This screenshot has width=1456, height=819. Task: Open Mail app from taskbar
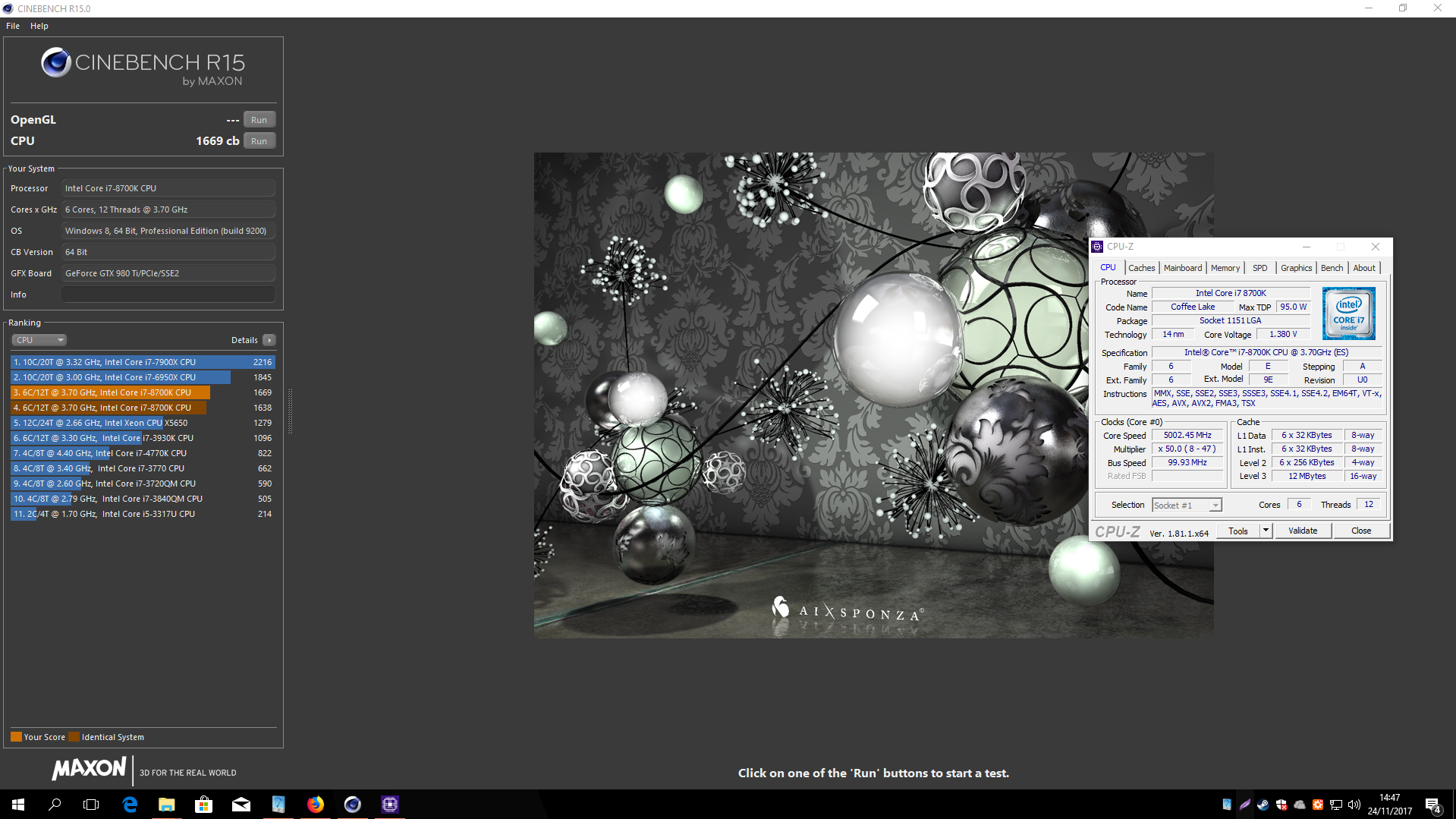(x=241, y=805)
